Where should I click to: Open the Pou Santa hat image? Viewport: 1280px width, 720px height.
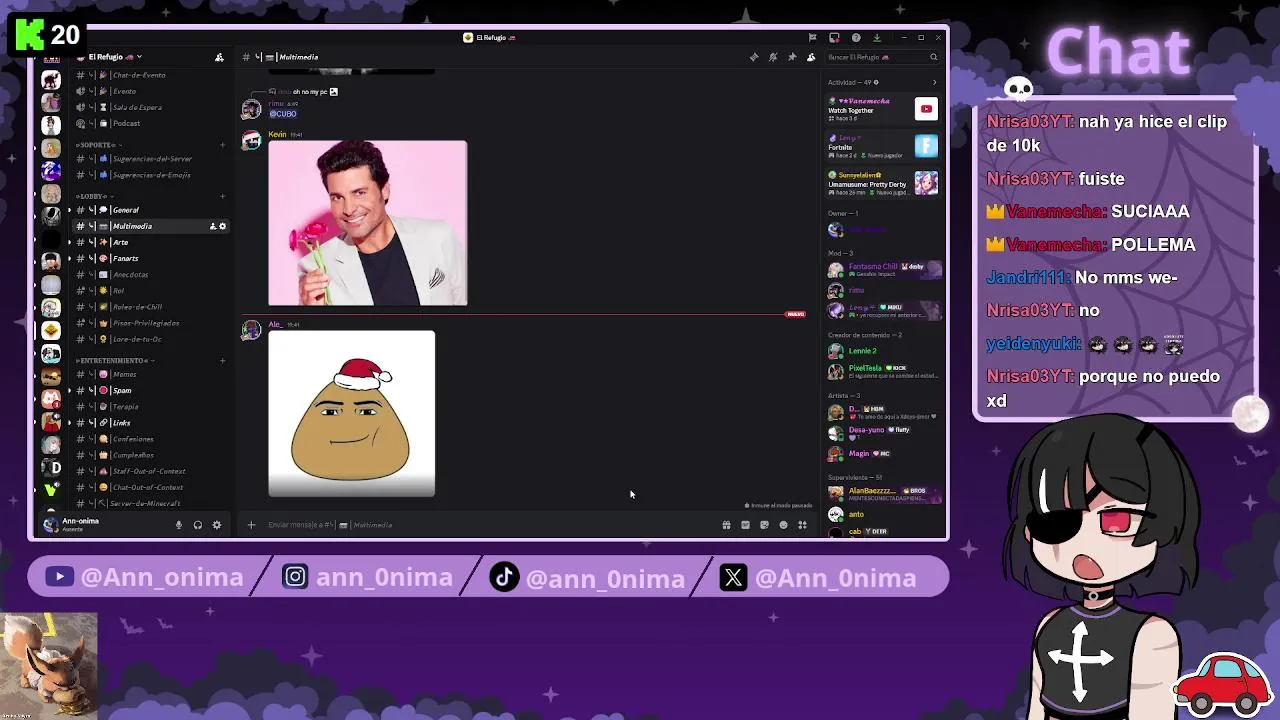pos(351,413)
